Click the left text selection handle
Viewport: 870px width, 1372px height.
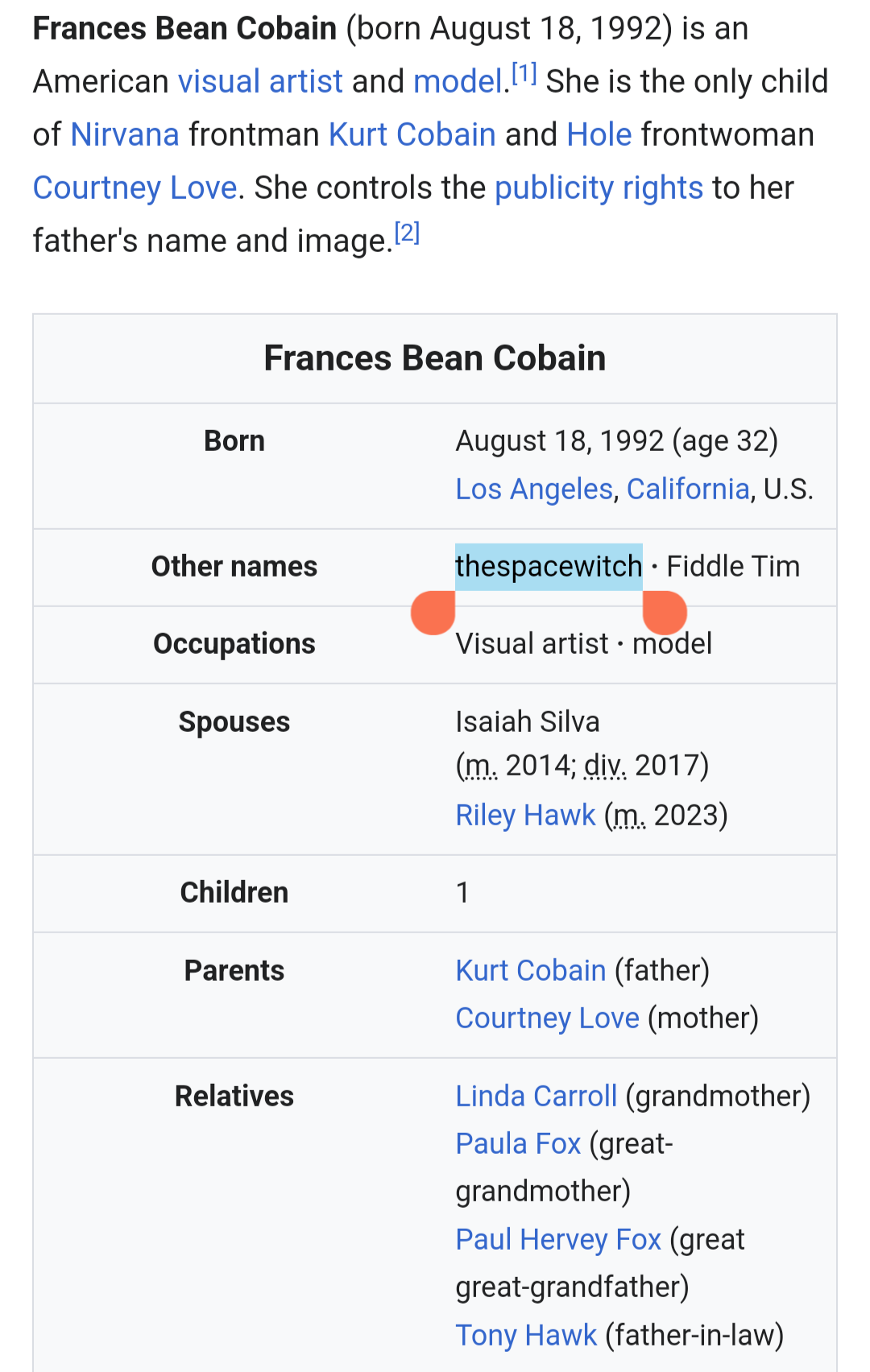[x=433, y=613]
